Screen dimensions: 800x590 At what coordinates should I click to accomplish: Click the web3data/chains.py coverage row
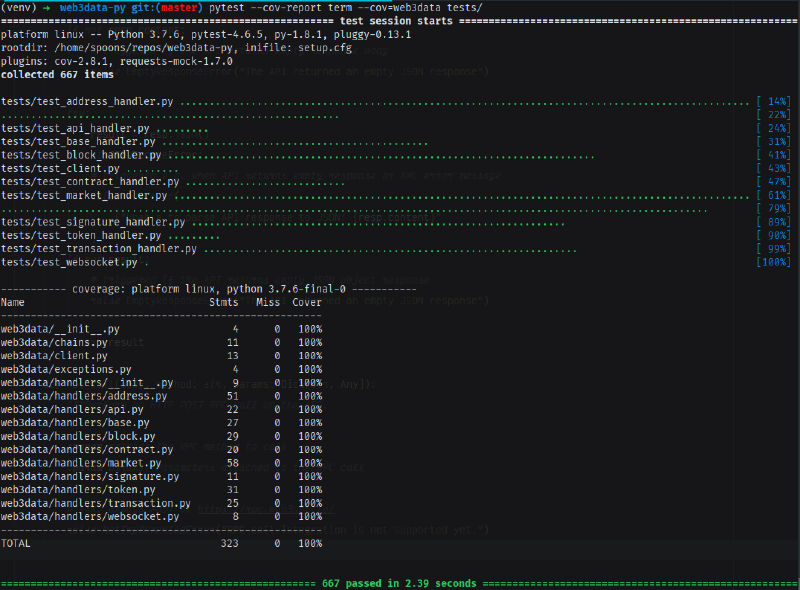[x=161, y=342]
